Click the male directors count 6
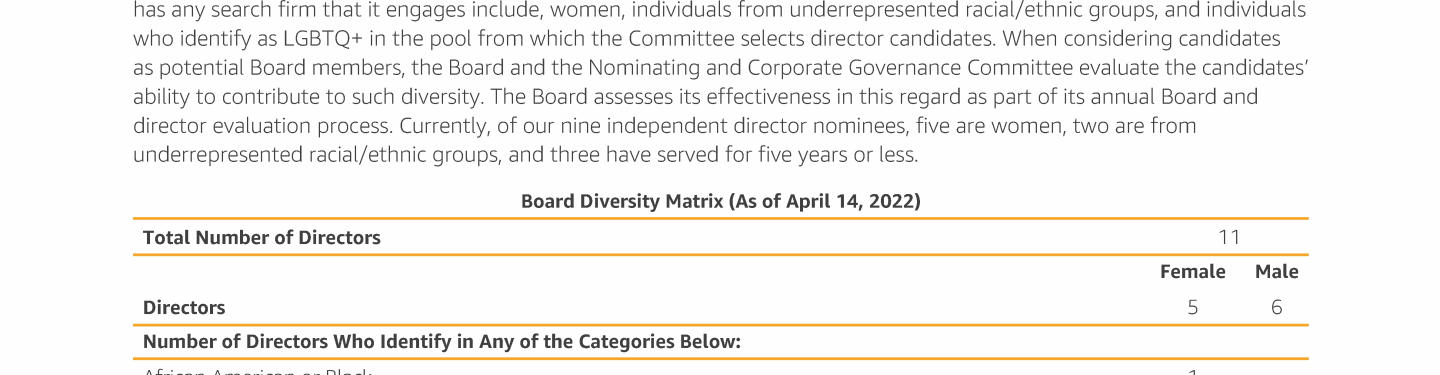1440x375 pixels. tap(1277, 308)
